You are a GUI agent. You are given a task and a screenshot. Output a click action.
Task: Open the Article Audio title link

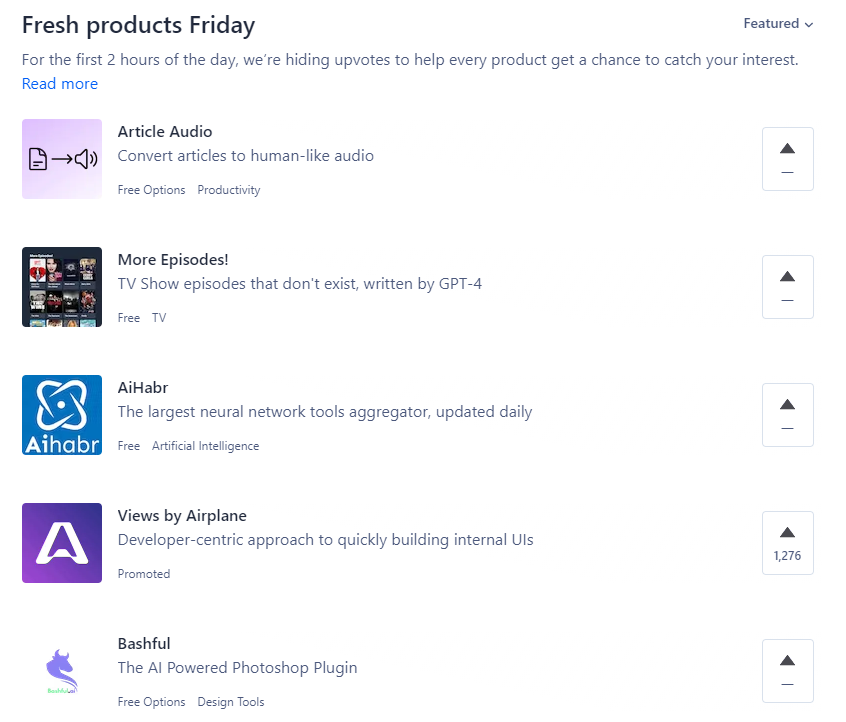point(165,132)
